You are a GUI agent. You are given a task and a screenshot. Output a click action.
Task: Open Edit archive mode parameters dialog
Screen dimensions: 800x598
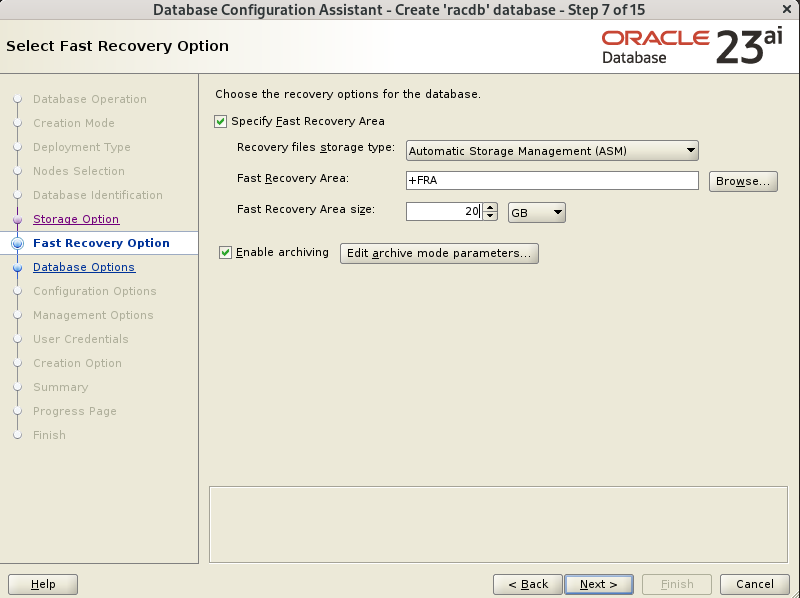[x=439, y=253]
